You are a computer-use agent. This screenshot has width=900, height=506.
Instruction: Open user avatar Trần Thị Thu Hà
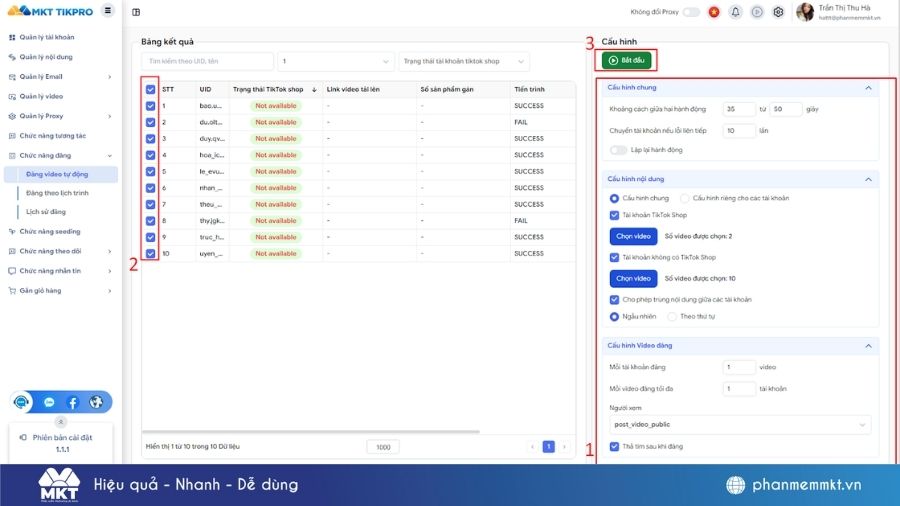point(805,12)
